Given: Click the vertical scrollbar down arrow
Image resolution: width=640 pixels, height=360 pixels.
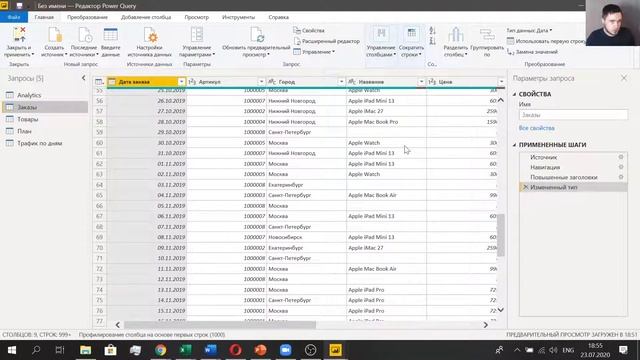Looking at the screenshot, I should click(x=501, y=310).
